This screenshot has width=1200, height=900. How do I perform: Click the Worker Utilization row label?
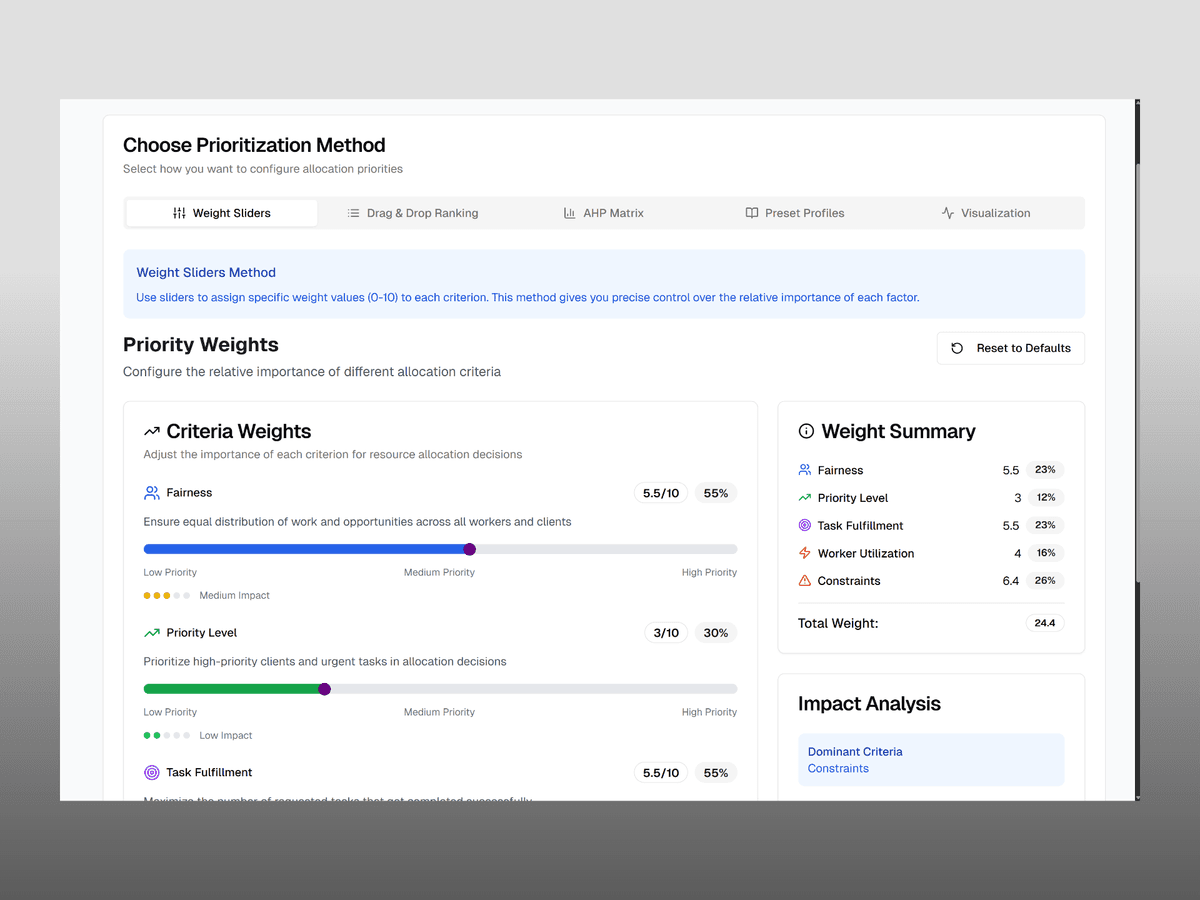(x=866, y=553)
